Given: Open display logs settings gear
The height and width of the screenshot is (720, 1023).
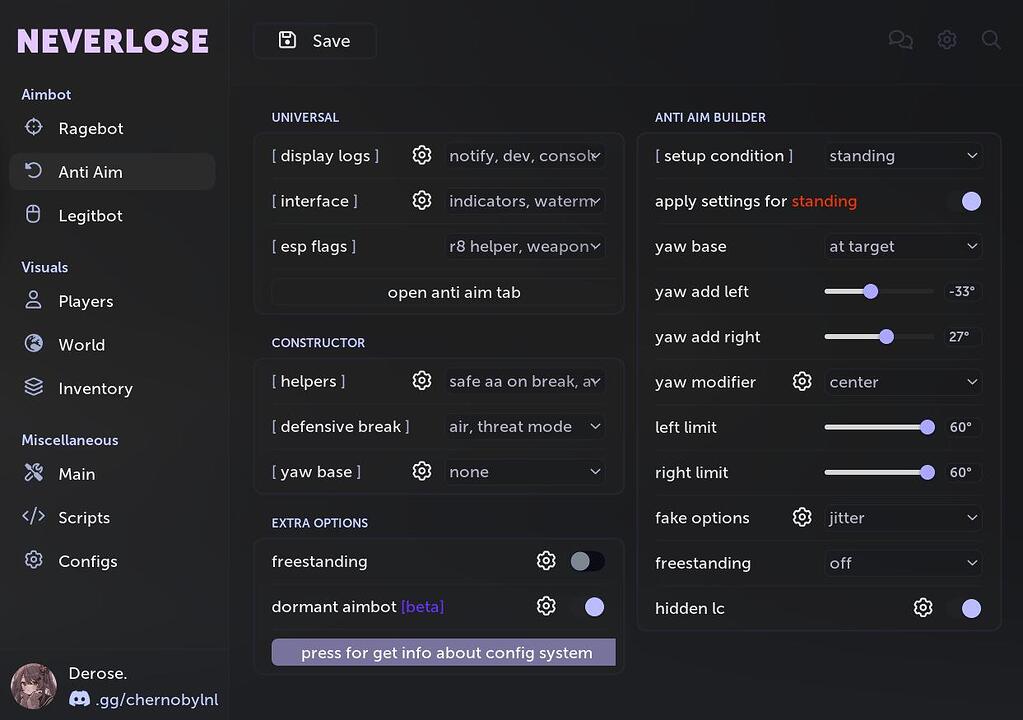Looking at the screenshot, I should pos(421,155).
